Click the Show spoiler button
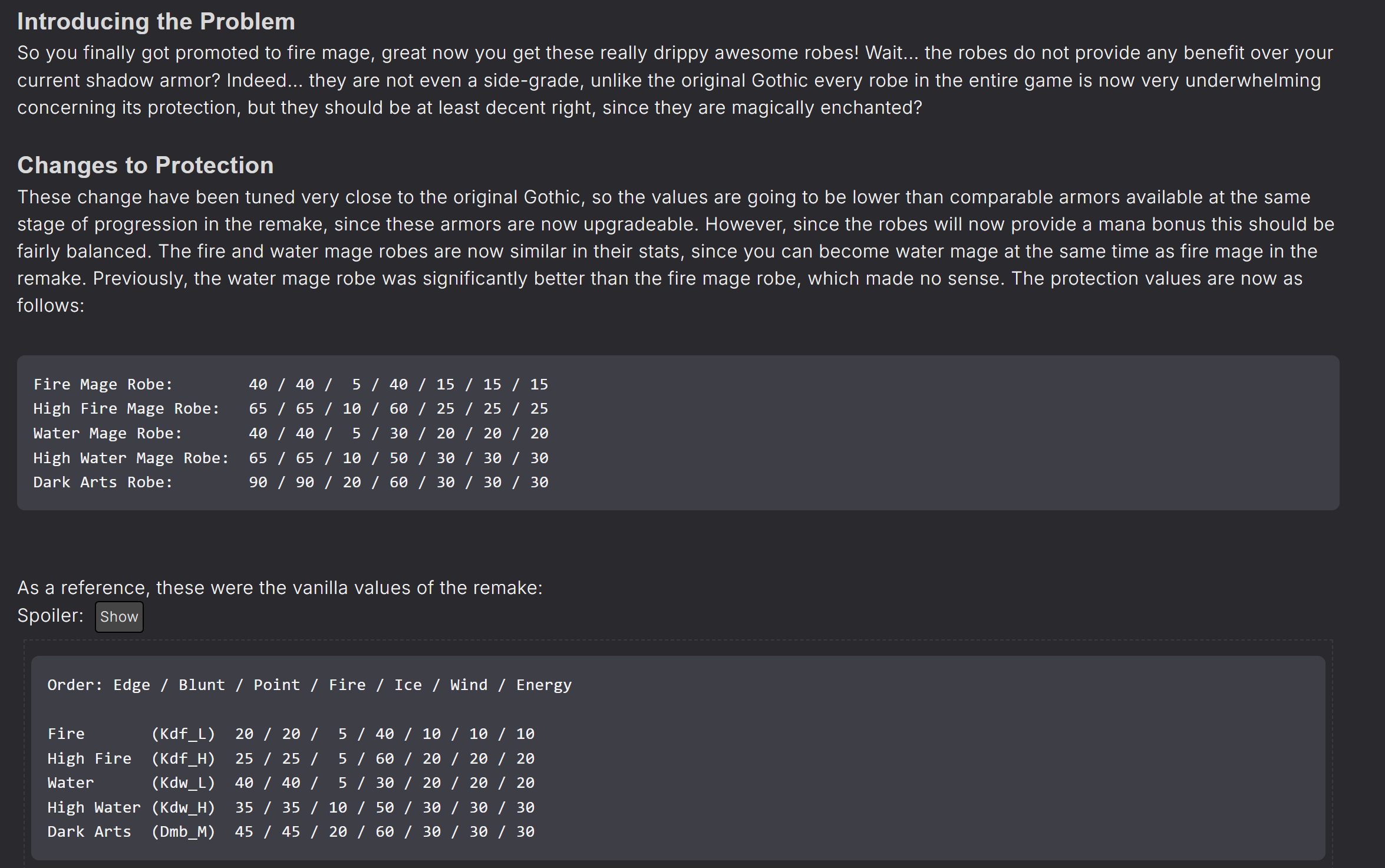The width and height of the screenshot is (1385, 868). pyautogui.click(x=119, y=616)
